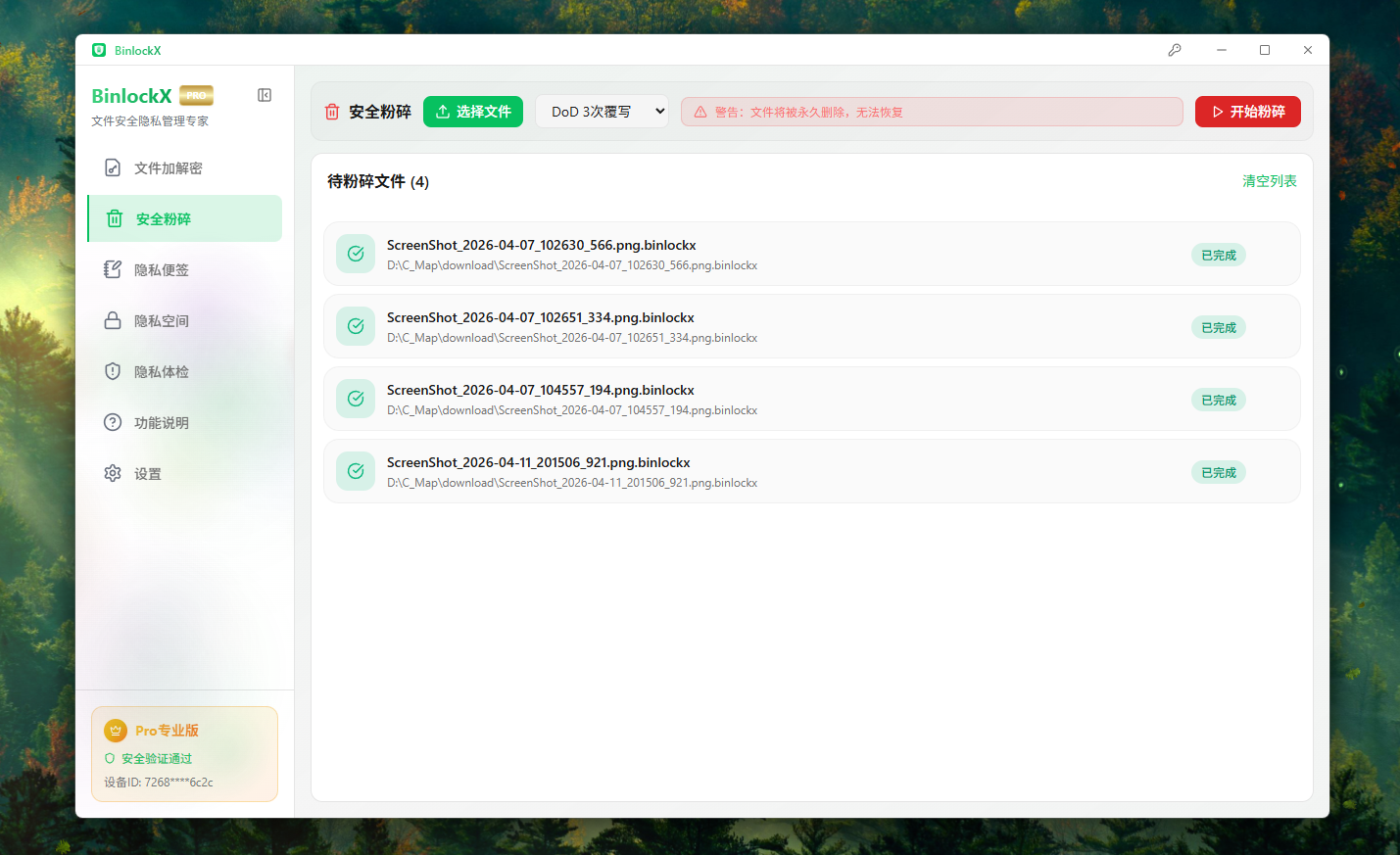The width and height of the screenshot is (1400, 855).
Task: Click the 安全粉碎 trash icon in sidebar
Action: click(x=115, y=218)
